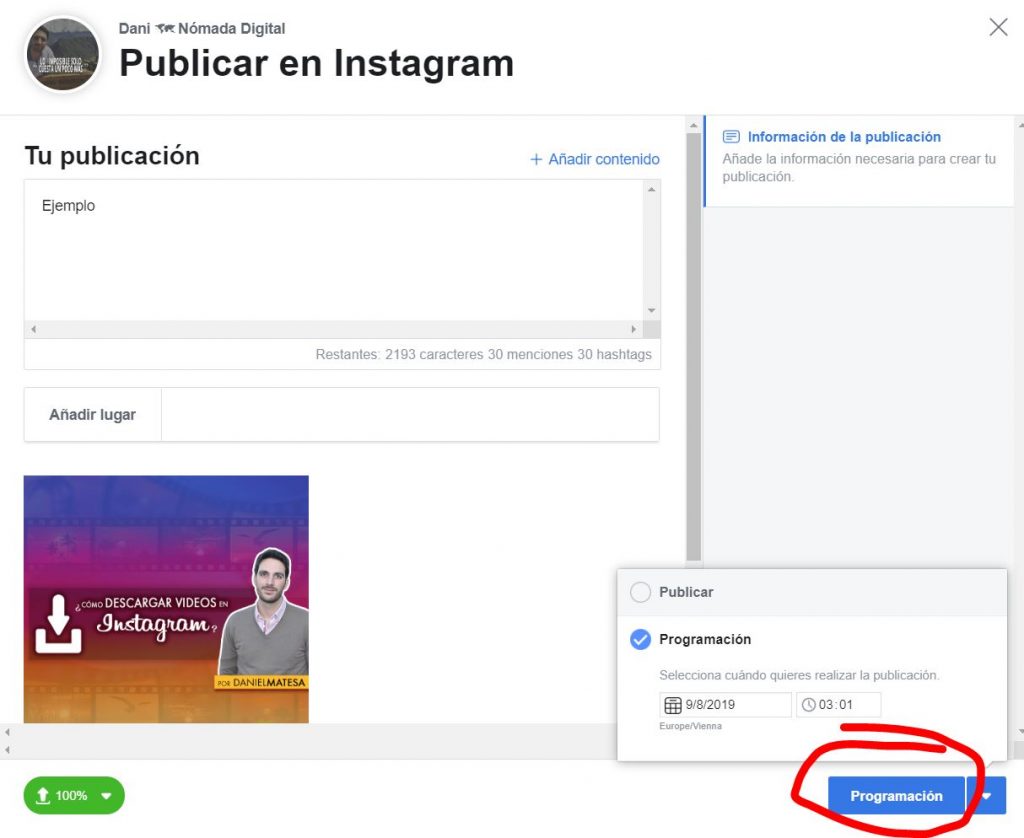Click the time field showing 03:01
Image resolution: width=1024 pixels, height=838 pixels.
tap(839, 705)
